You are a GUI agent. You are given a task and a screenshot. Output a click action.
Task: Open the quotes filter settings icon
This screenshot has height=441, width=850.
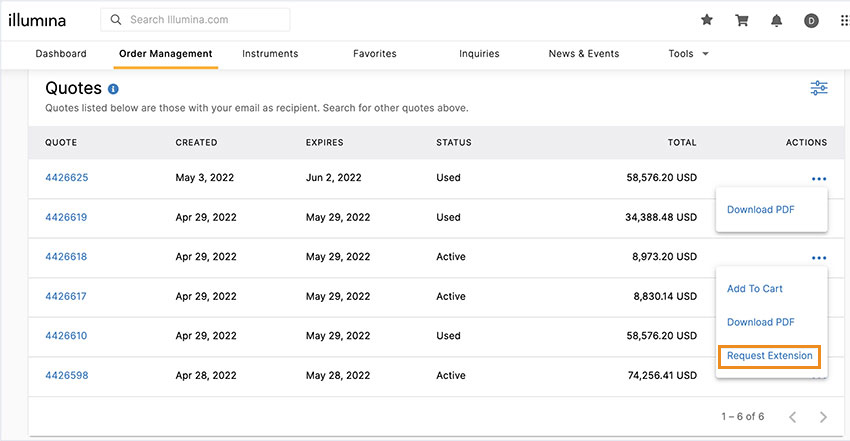tap(819, 89)
